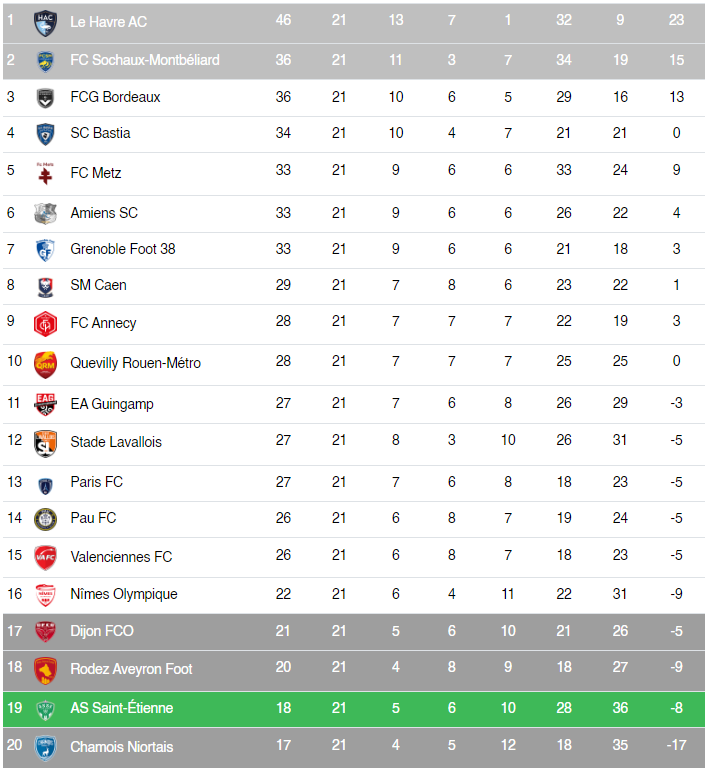708x768 pixels.
Task: Click the SC Bastia club badge
Action: 45,134
